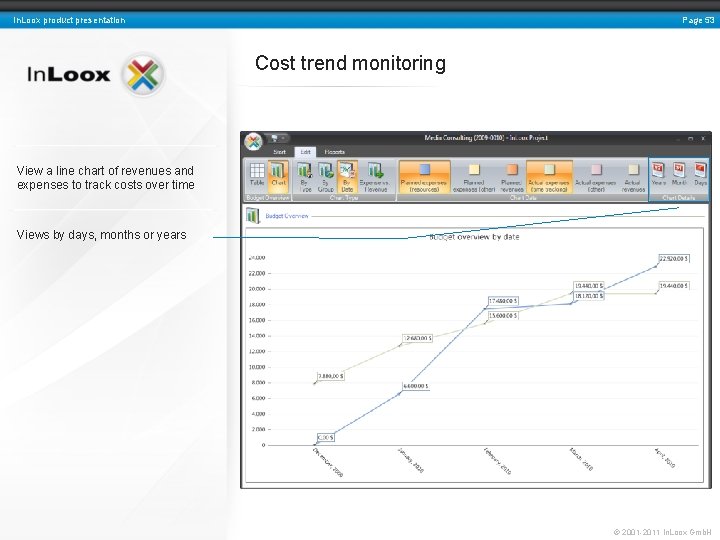Image resolution: width=720 pixels, height=540 pixels.
Task: Click the 15.600,00 $ data label
Action: 503,315
